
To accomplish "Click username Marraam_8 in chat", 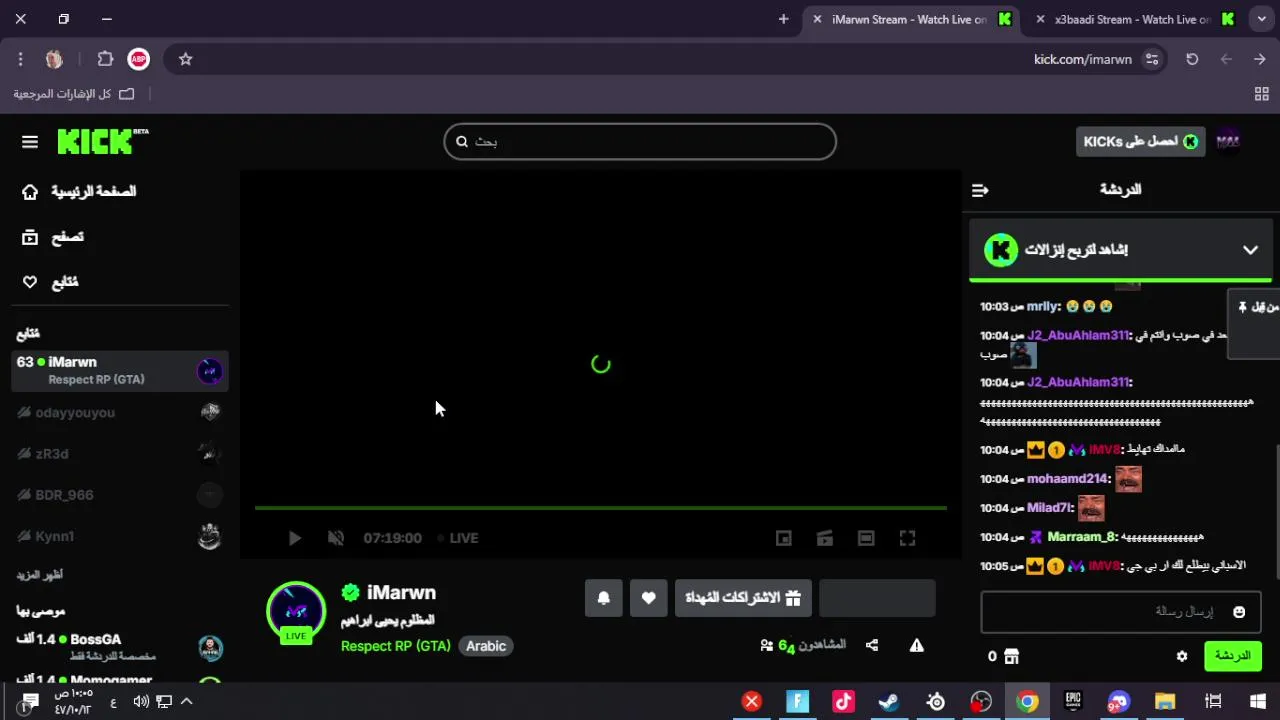I will point(1082,537).
